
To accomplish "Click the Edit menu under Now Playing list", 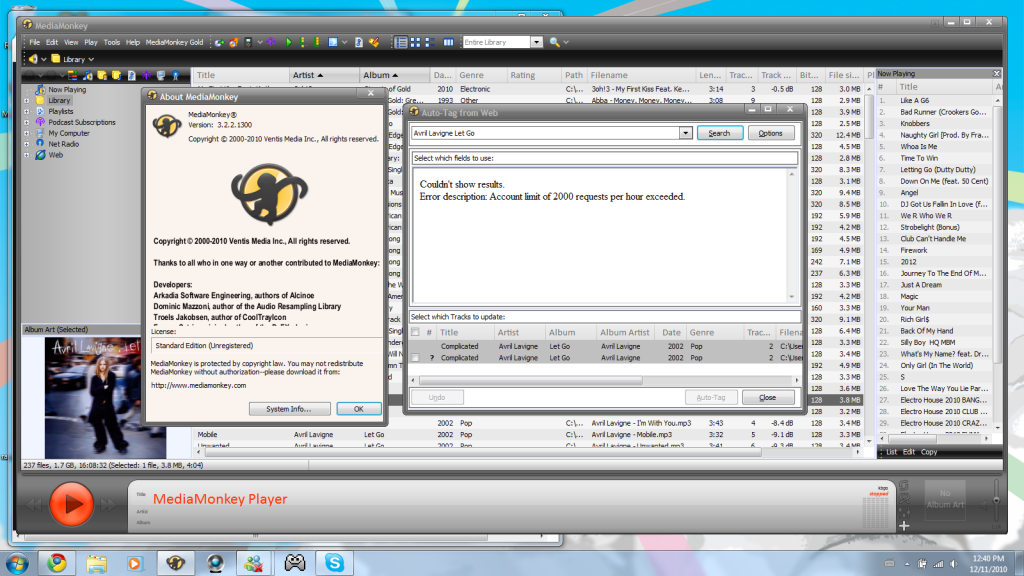I will (x=908, y=452).
